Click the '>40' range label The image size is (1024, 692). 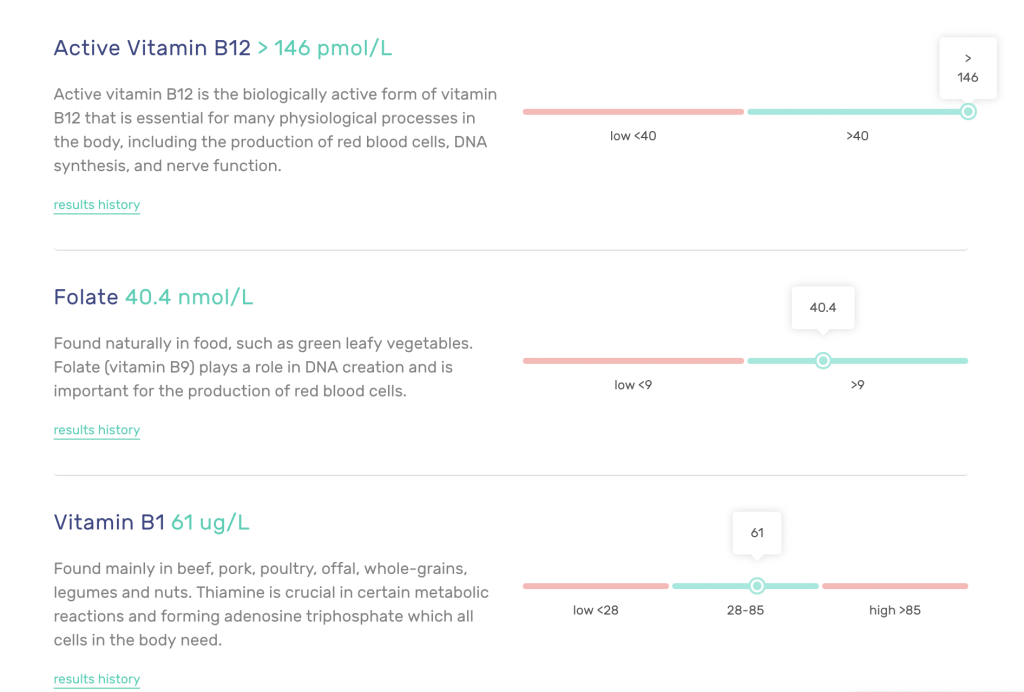pos(857,136)
